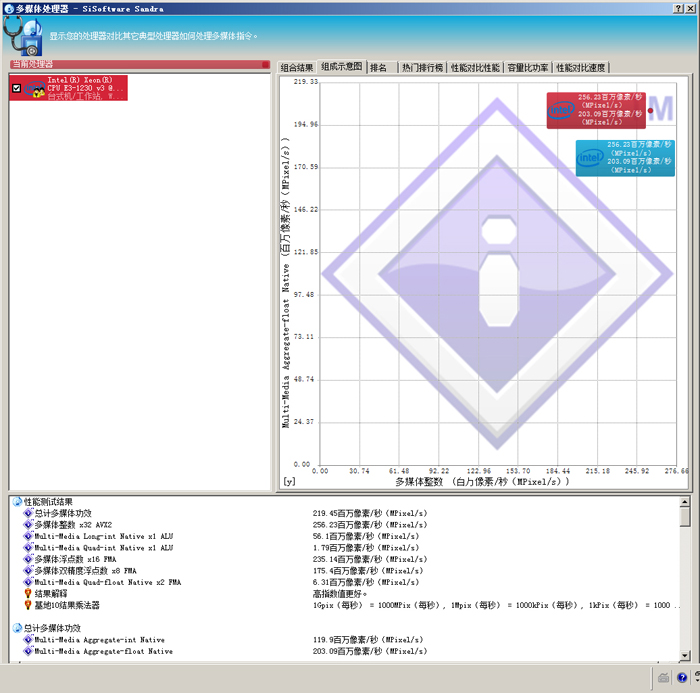The height and width of the screenshot is (693, 700).
Task: Click the 256.23百万像素/秒 value in the results list
Action: 370,525
